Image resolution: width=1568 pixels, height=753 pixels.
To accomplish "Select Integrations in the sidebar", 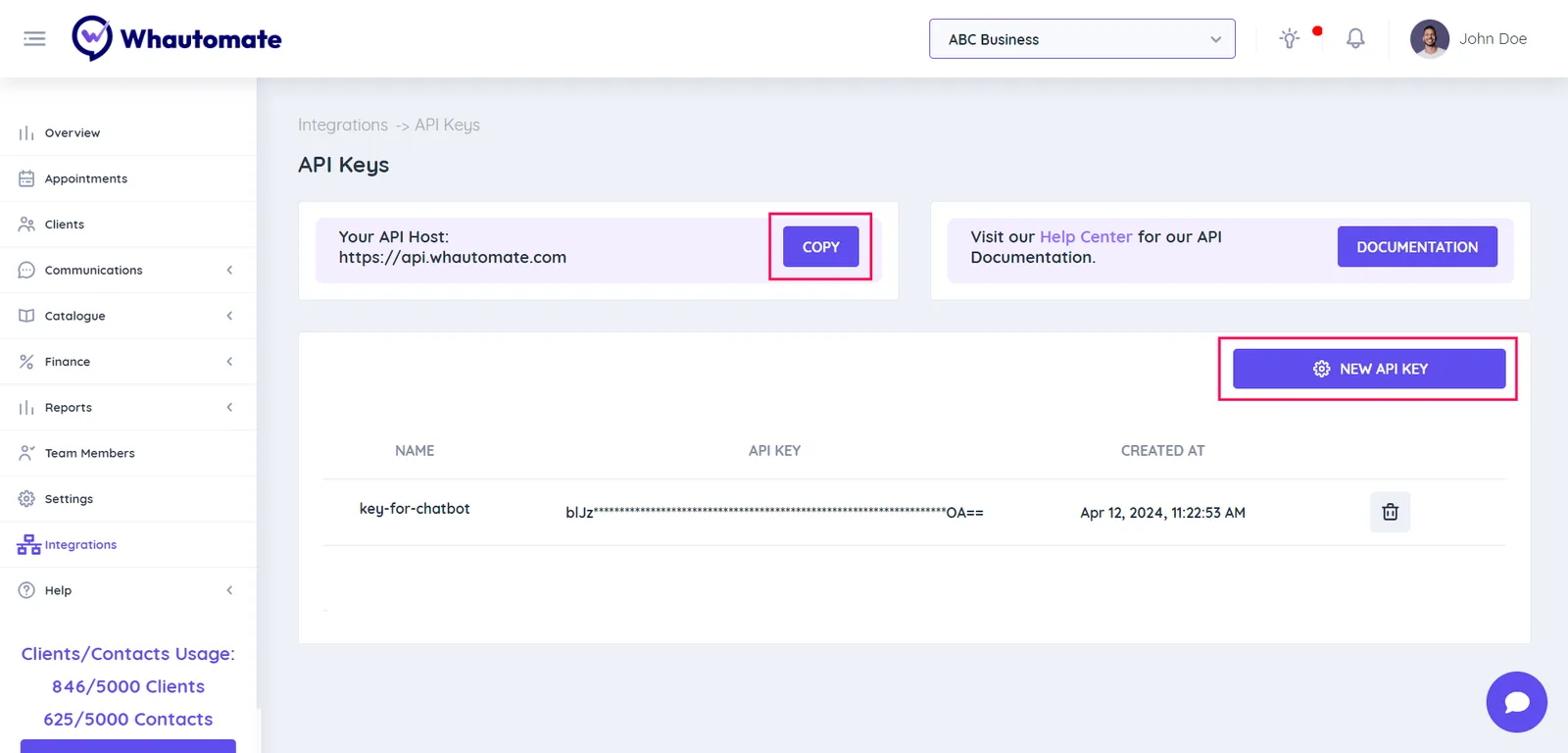I will (80, 544).
